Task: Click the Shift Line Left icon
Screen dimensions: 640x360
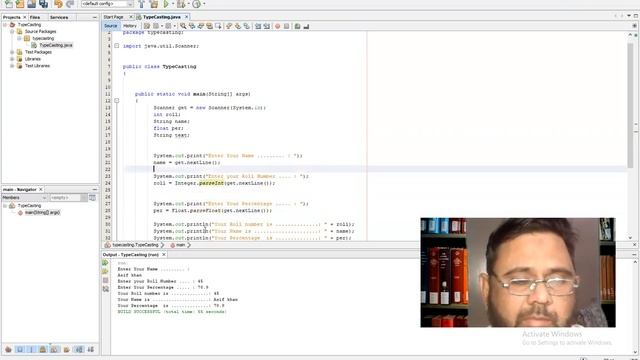Action: (258, 26)
